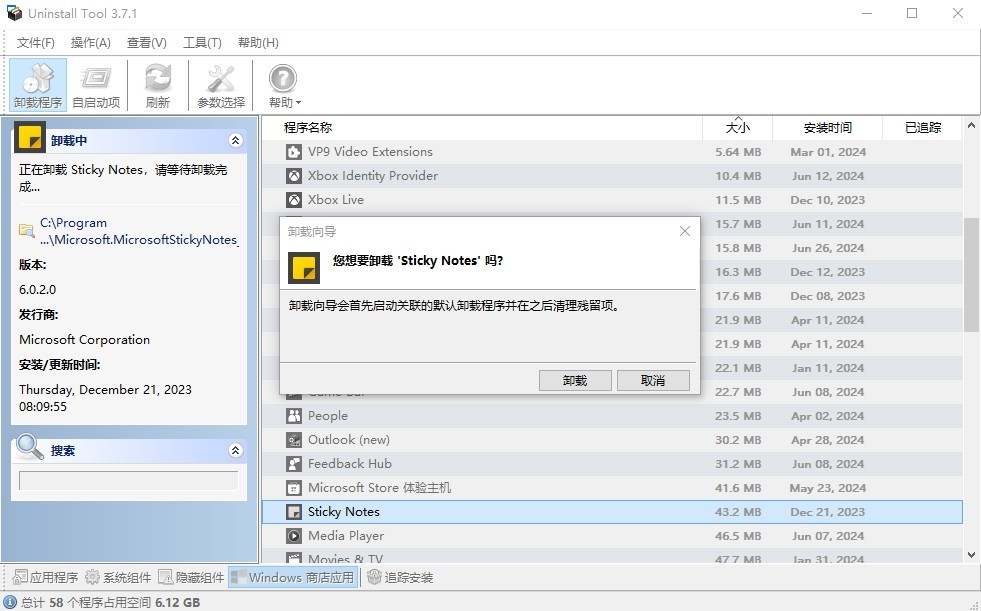Screen dimensions: 981x611
Task: Sort by the 程序名称 column header
Action: (x=482, y=128)
